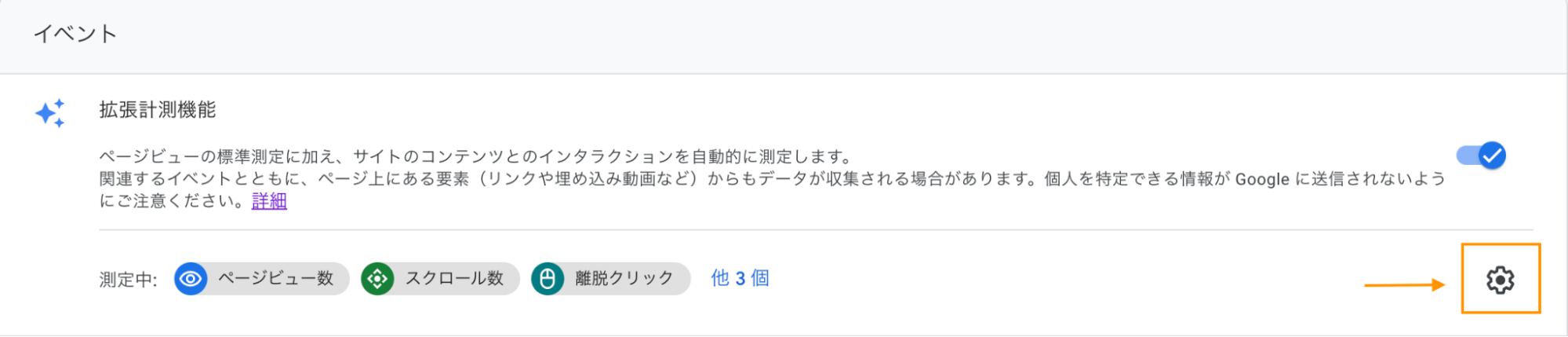The image size is (1568, 337).
Task: Click the word Google in the description
Action: tap(1262, 179)
